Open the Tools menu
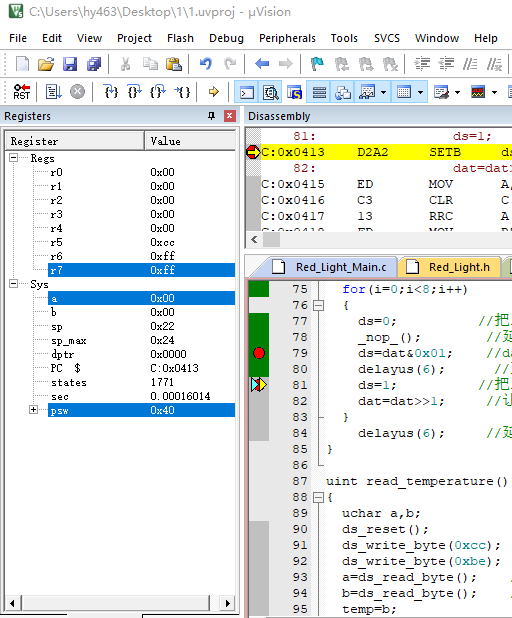The height and width of the screenshot is (618, 512). (344, 38)
